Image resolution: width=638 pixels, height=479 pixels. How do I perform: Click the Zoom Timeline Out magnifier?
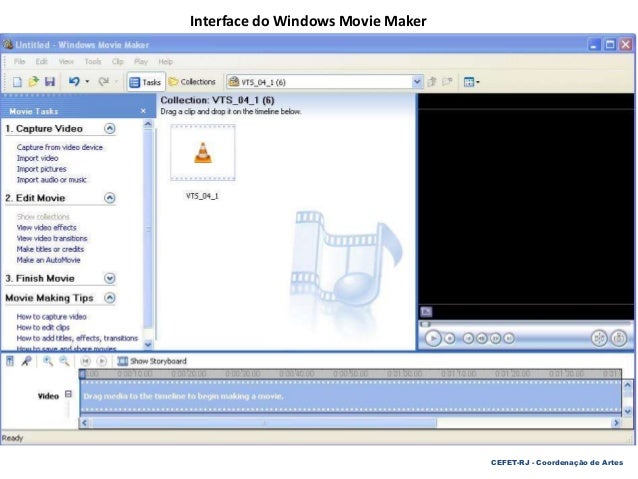click(x=64, y=361)
